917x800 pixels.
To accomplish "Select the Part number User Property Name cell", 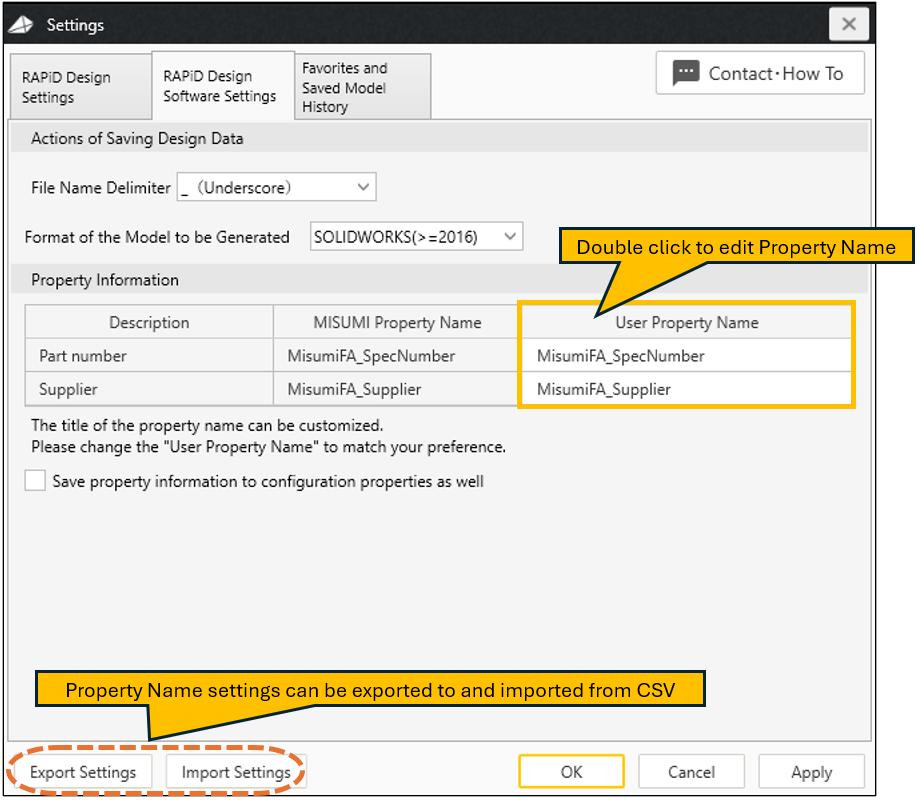I will tap(686, 356).
